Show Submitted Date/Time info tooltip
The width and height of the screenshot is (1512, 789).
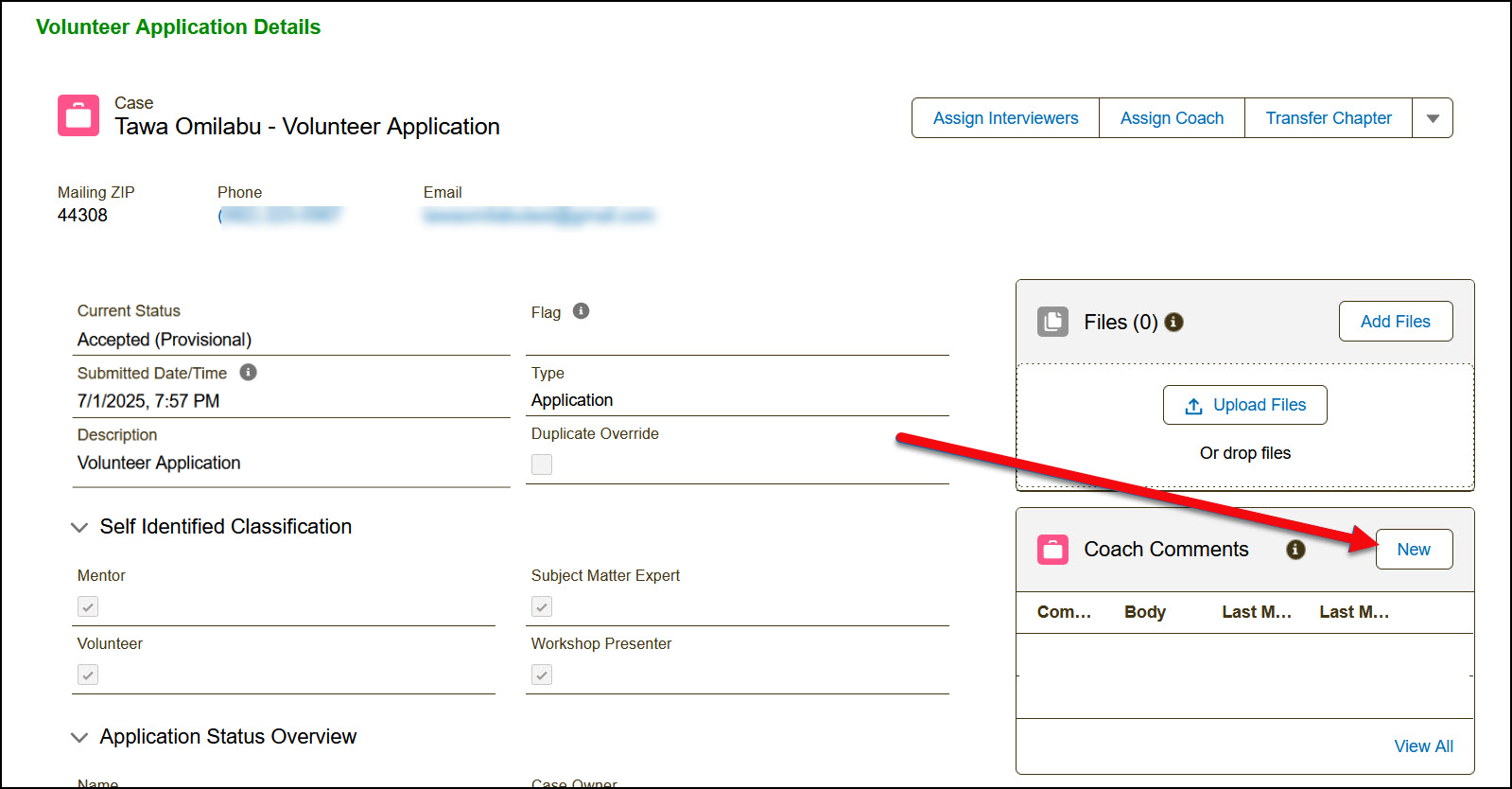click(x=249, y=373)
